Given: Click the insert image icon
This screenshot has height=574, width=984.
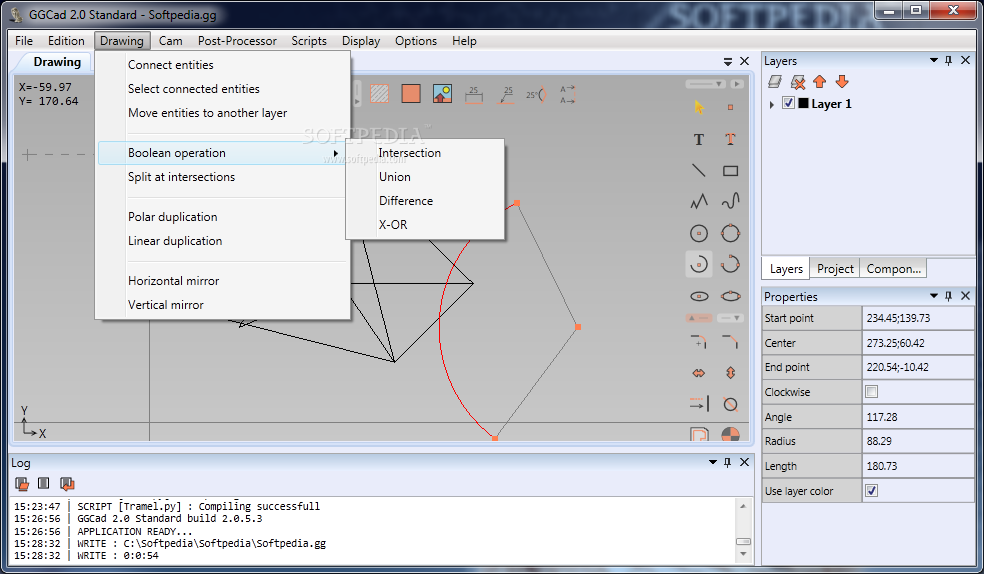Looking at the screenshot, I should 442,94.
